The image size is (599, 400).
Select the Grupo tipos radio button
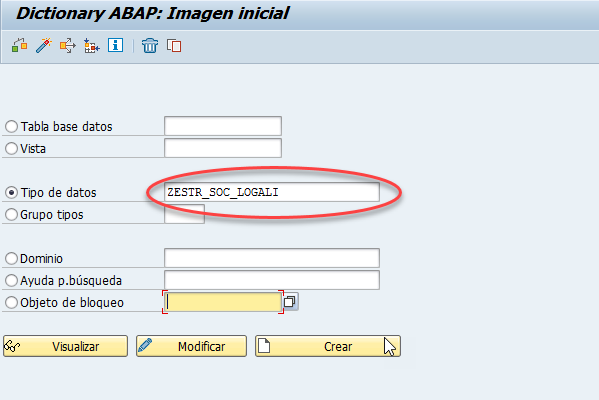[11, 214]
